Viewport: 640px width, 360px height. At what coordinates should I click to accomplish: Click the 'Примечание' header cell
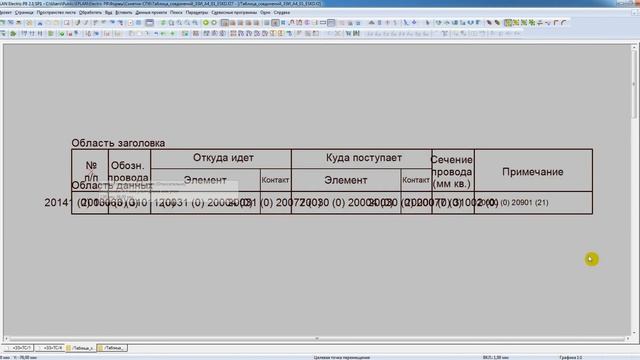533,172
